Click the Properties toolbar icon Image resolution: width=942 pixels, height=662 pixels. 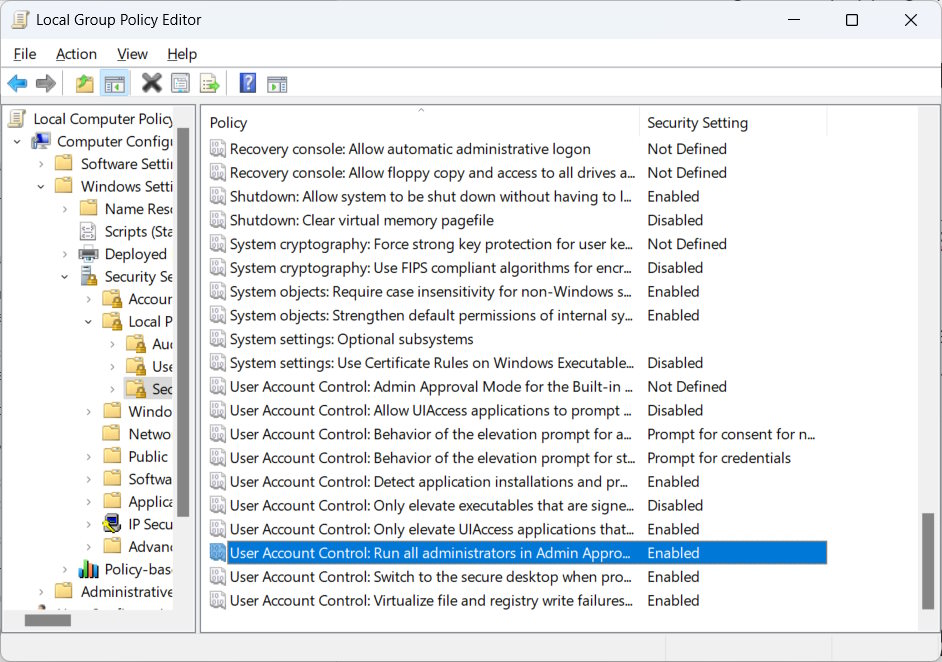pos(180,83)
